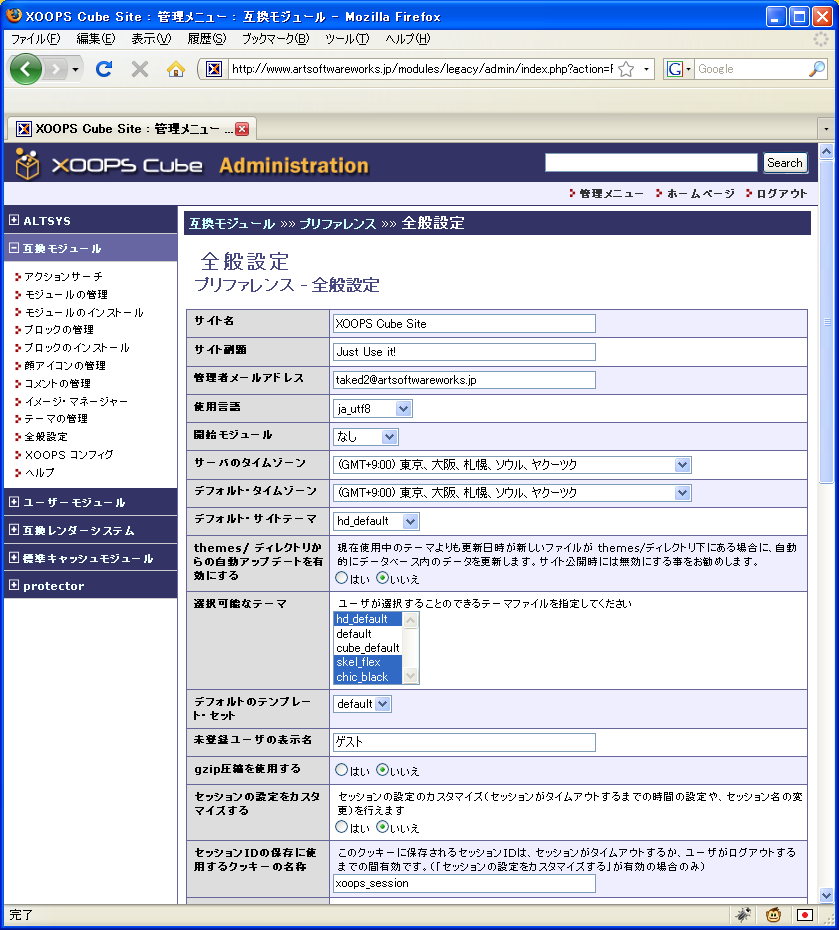Click the XOOPS Cube logo icon
The image size is (839, 930).
pos(27,164)
